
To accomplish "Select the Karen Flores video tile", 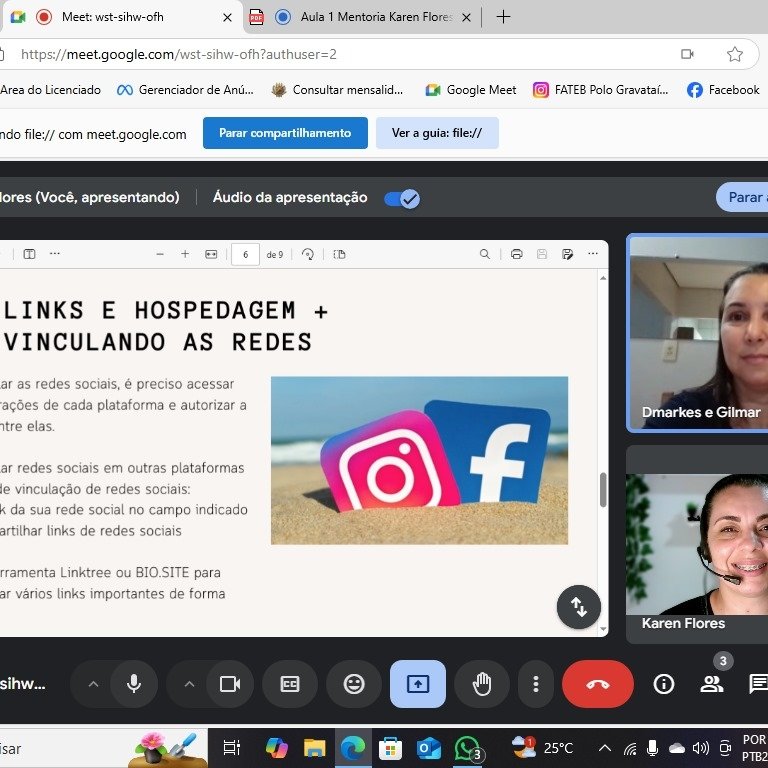I will click(x=697, y=545).
